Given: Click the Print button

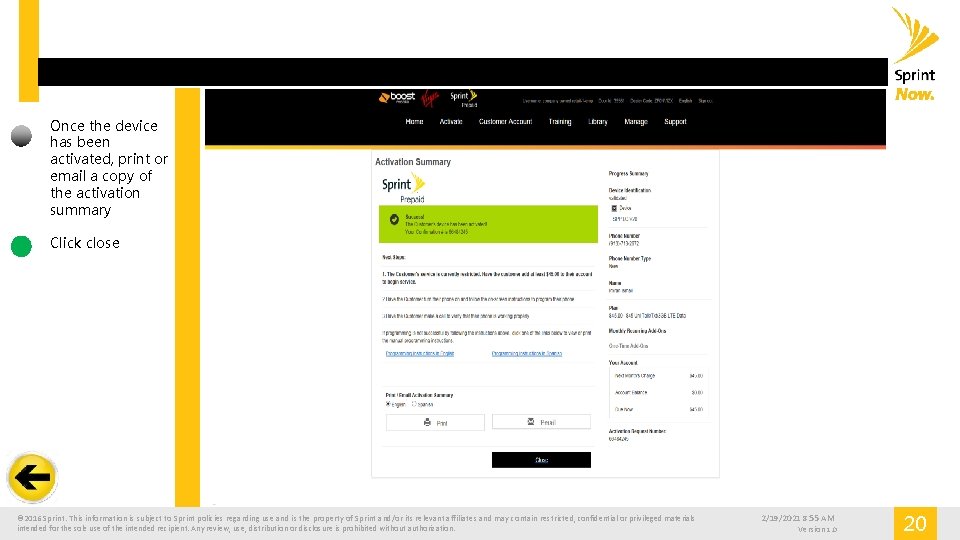Looking at the screenshot, I should click(435, 422).
